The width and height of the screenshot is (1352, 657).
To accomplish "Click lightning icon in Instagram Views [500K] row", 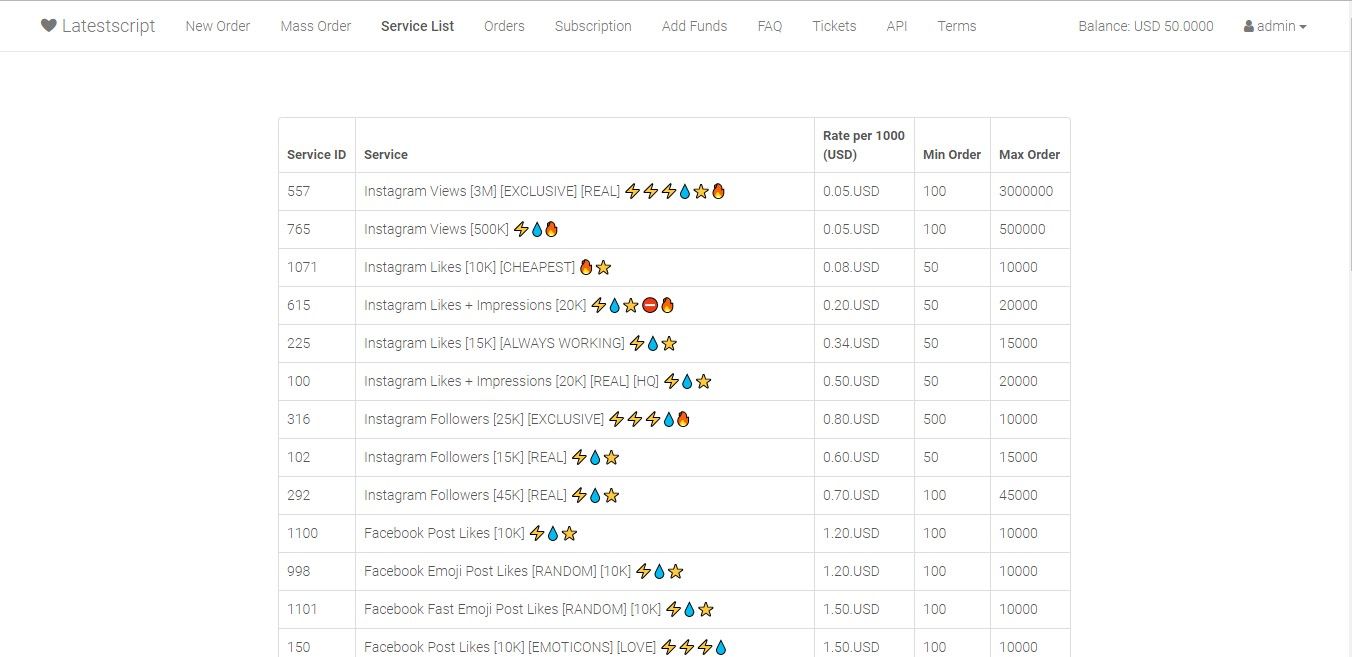I will (521, 229).
